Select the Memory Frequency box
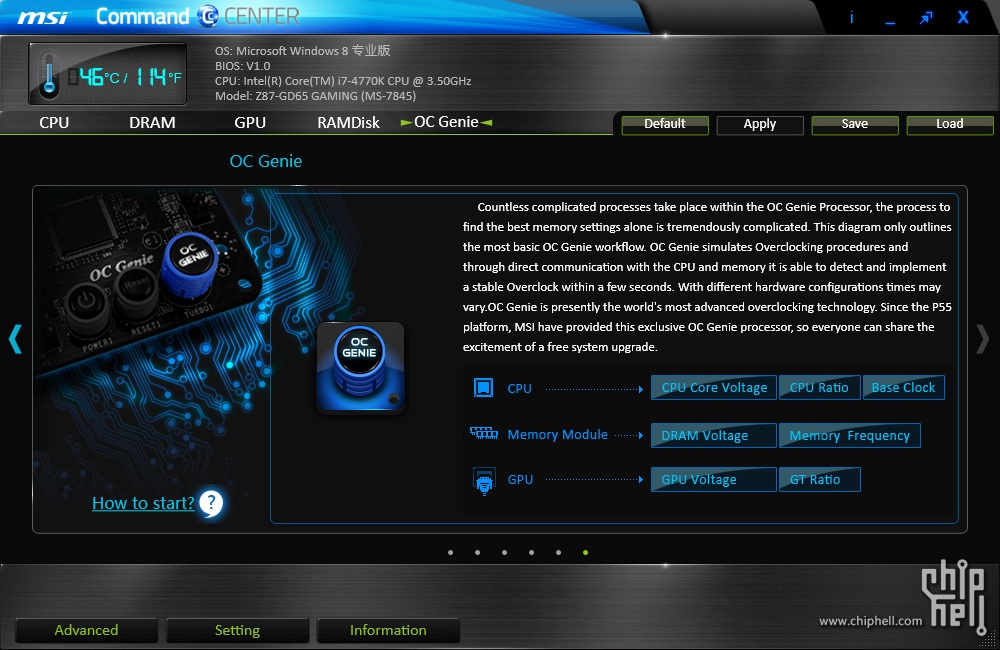 [x=849, y=436]
